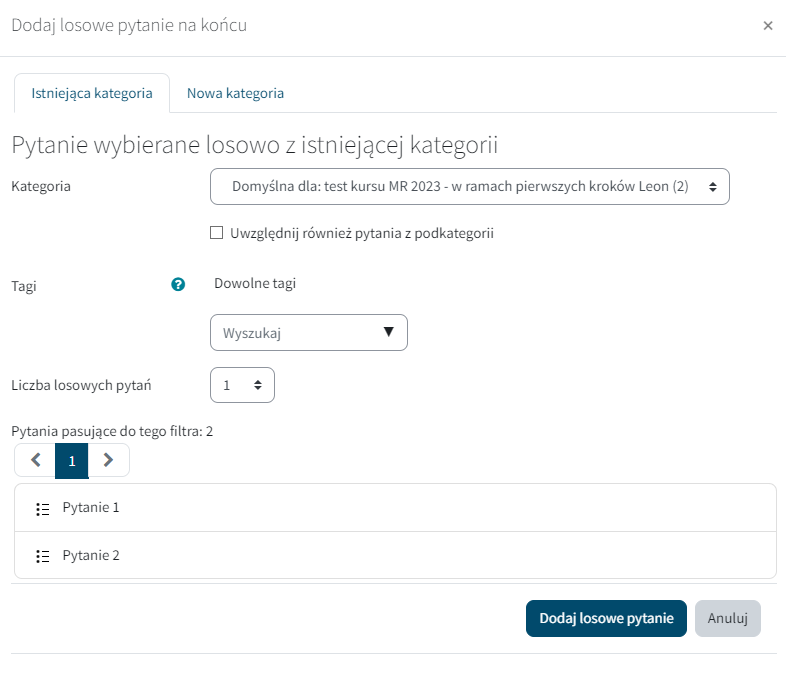Screen dimensions: 786x678
Task: Go to previous page with left chevron
Action: (35, 460)
